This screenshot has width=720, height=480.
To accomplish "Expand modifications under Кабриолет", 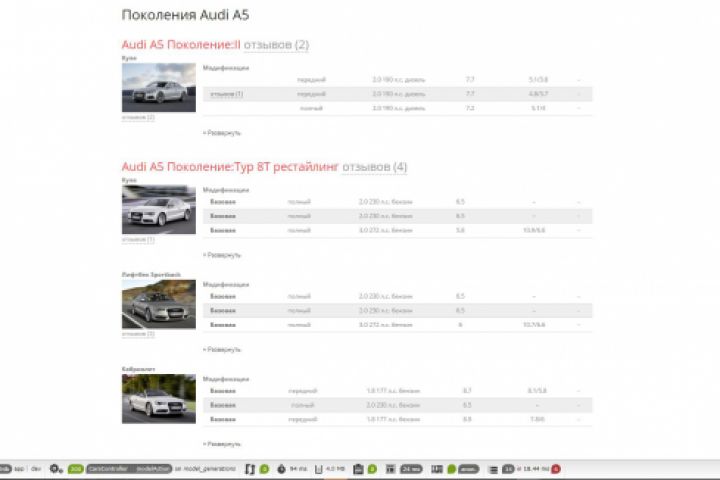I will [x=222, y=445].
